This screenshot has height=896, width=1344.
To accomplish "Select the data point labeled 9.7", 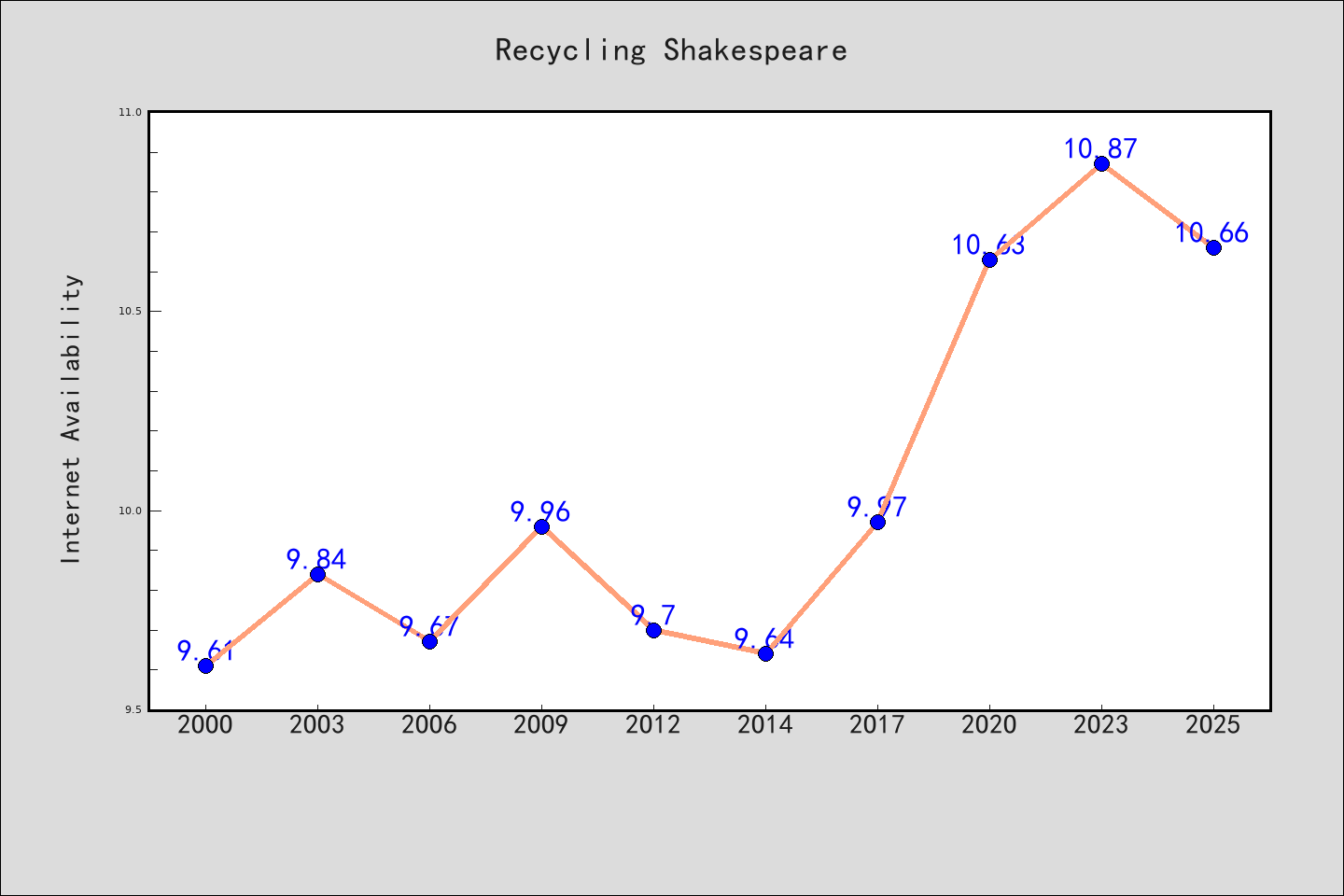I will (653, 630).
